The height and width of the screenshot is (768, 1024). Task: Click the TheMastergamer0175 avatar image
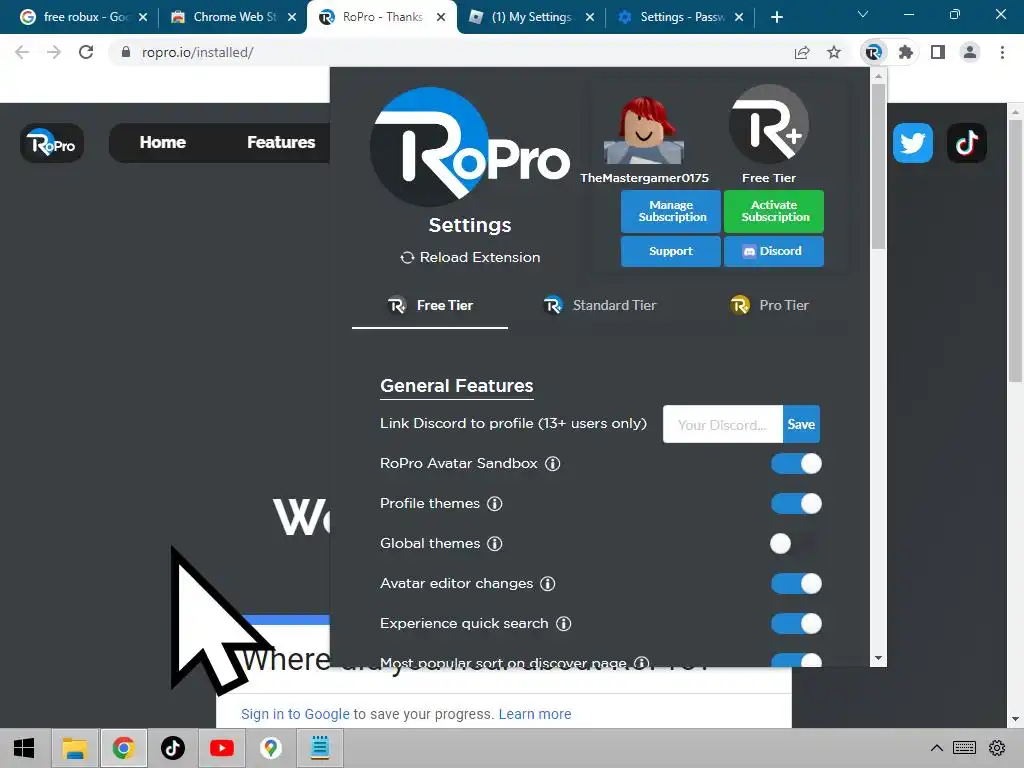644,129
